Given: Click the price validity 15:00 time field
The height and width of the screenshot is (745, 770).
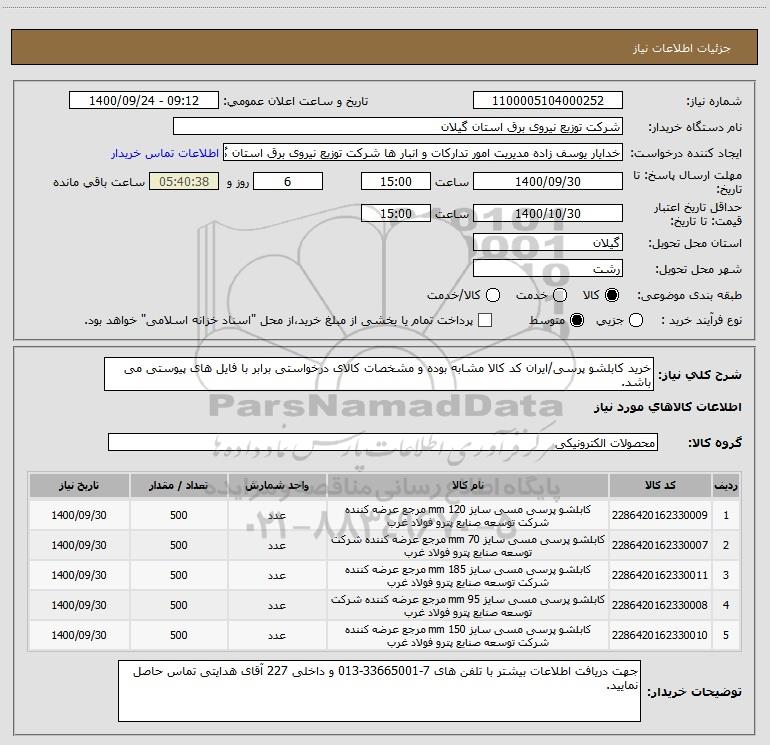Looking at the screenshot, I should 396,213.
